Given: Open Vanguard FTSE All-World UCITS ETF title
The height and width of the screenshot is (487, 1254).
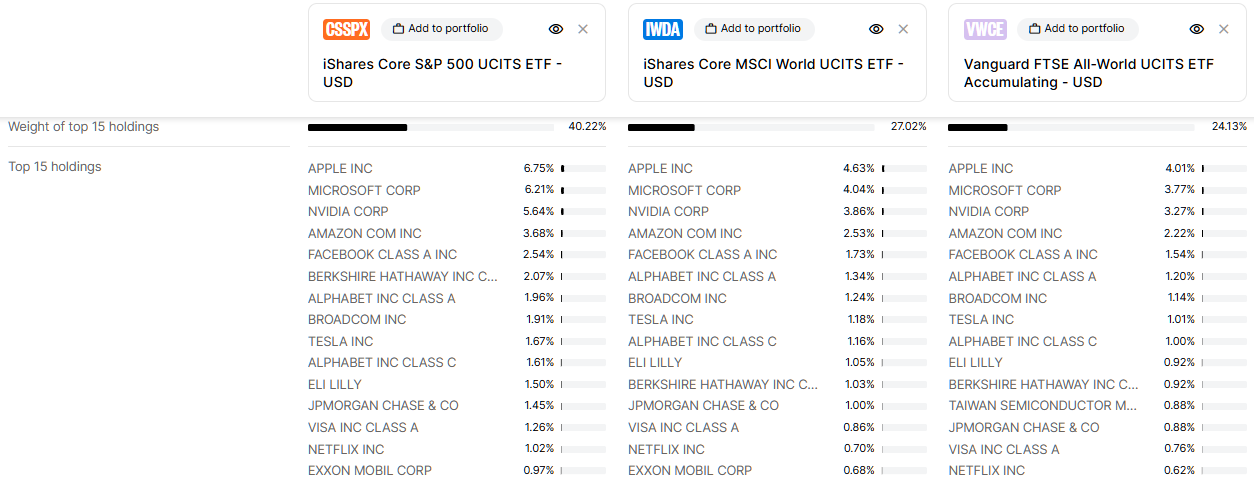Looking at the screenshot, I should coord(1088,73).
